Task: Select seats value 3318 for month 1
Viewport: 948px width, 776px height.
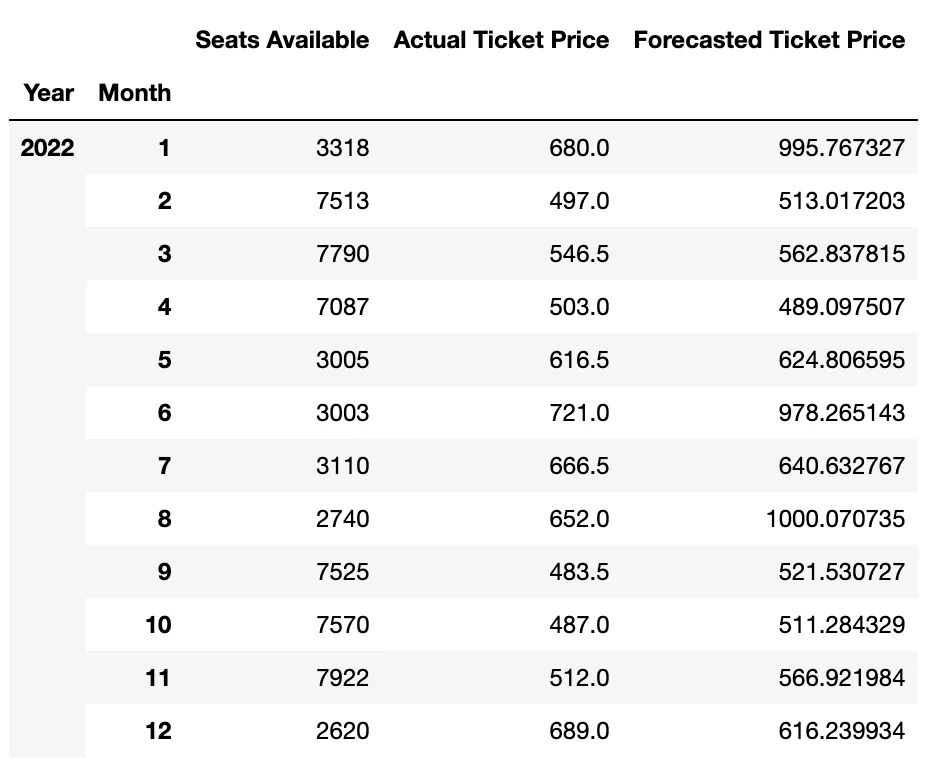Action: tap(342, 148)
